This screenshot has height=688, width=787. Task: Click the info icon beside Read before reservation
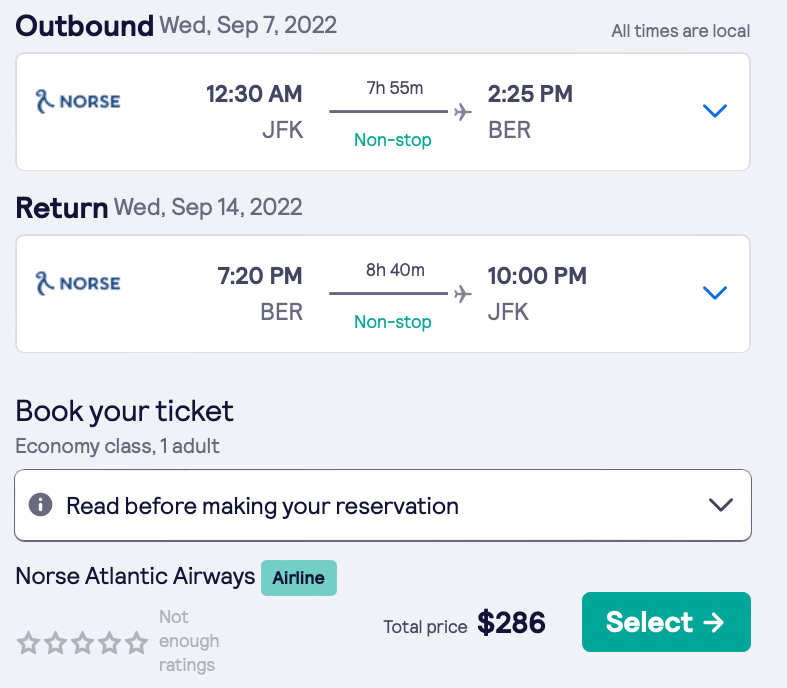41,505
